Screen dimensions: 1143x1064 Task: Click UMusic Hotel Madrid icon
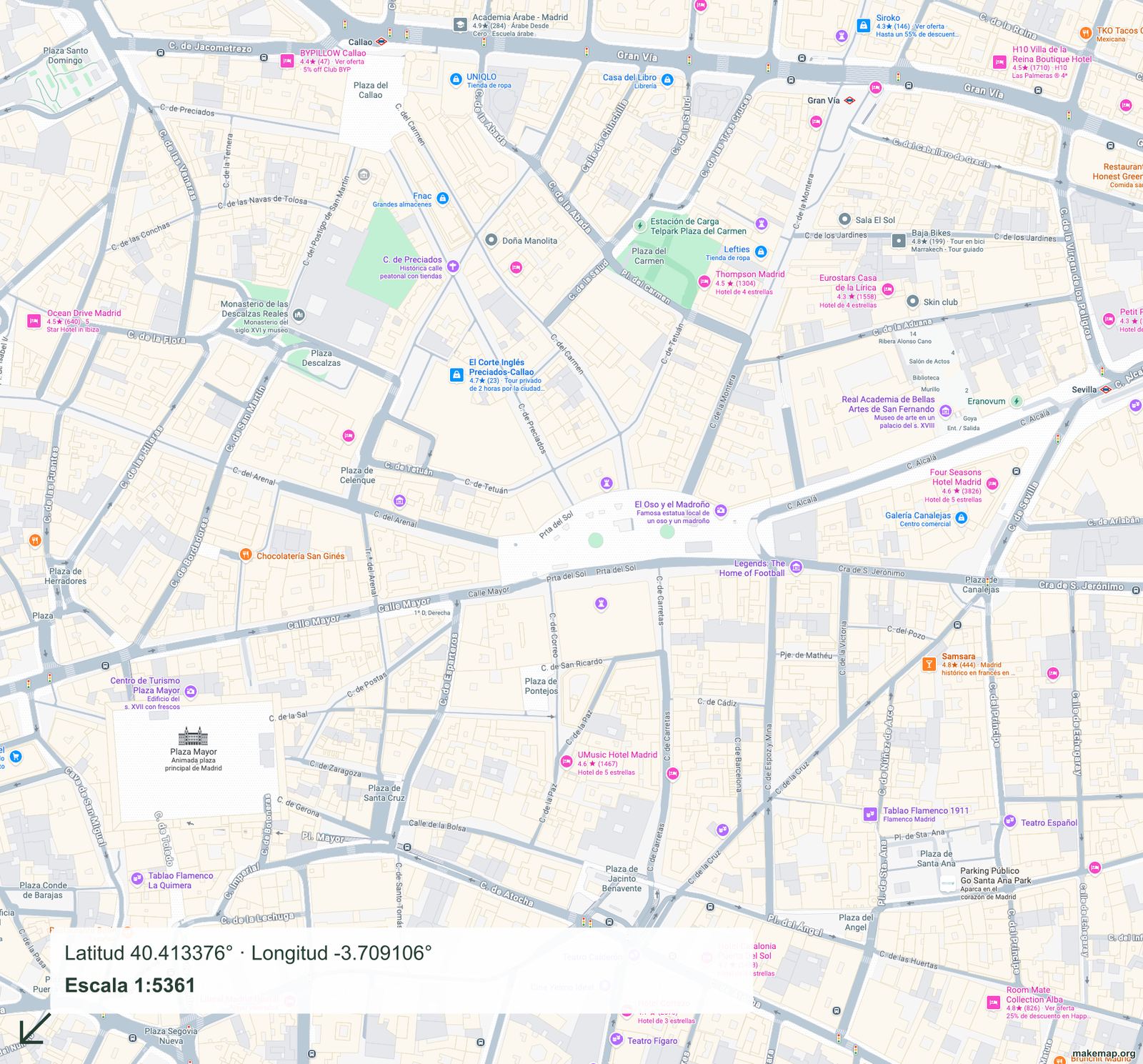click(566, 761)
